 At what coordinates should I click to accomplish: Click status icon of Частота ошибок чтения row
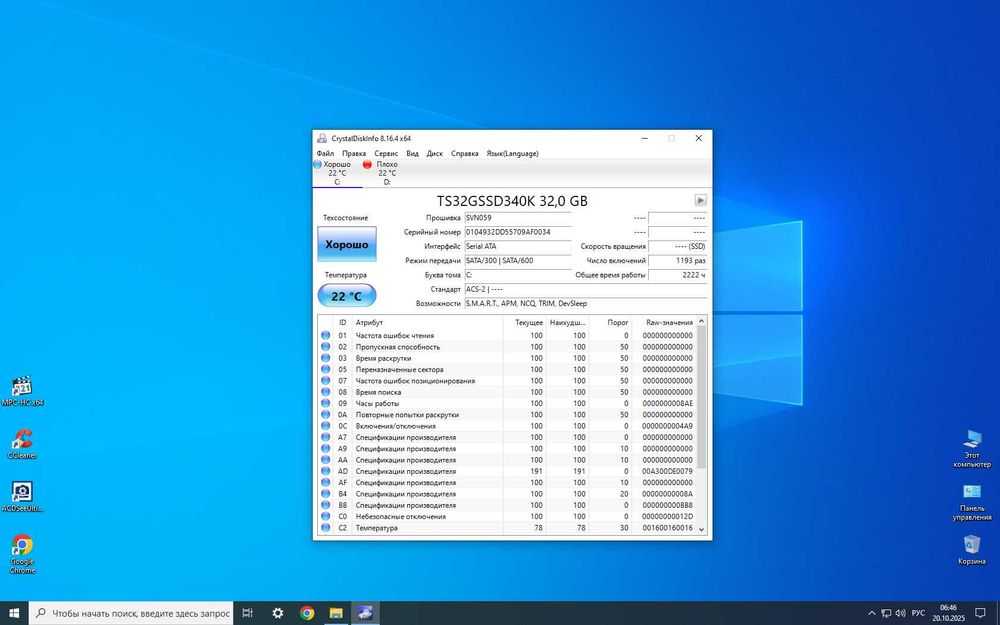tap(325, 335)
